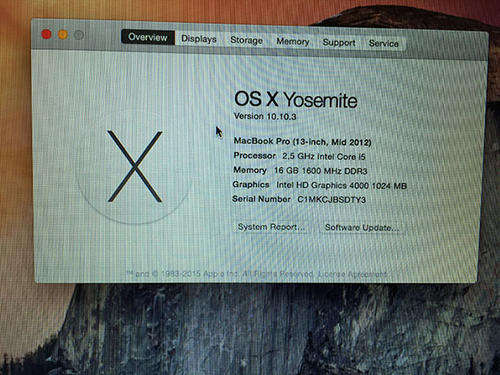500x375 pixels.
Task: Click the gray zoom window button
Action: tap(79, 35)
